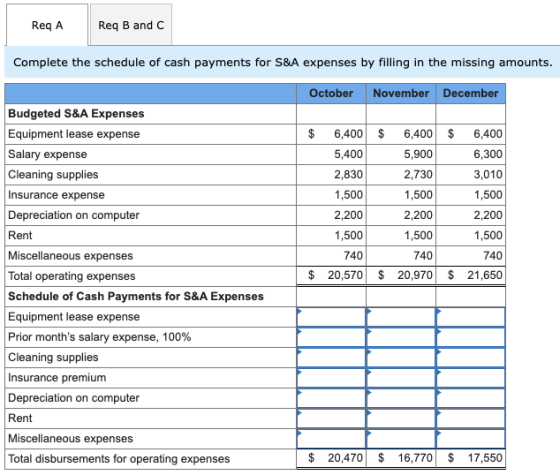Click Schedule of Cash Payments heading
The height and width of the screenshot is (475, 560).
point(136,296)
